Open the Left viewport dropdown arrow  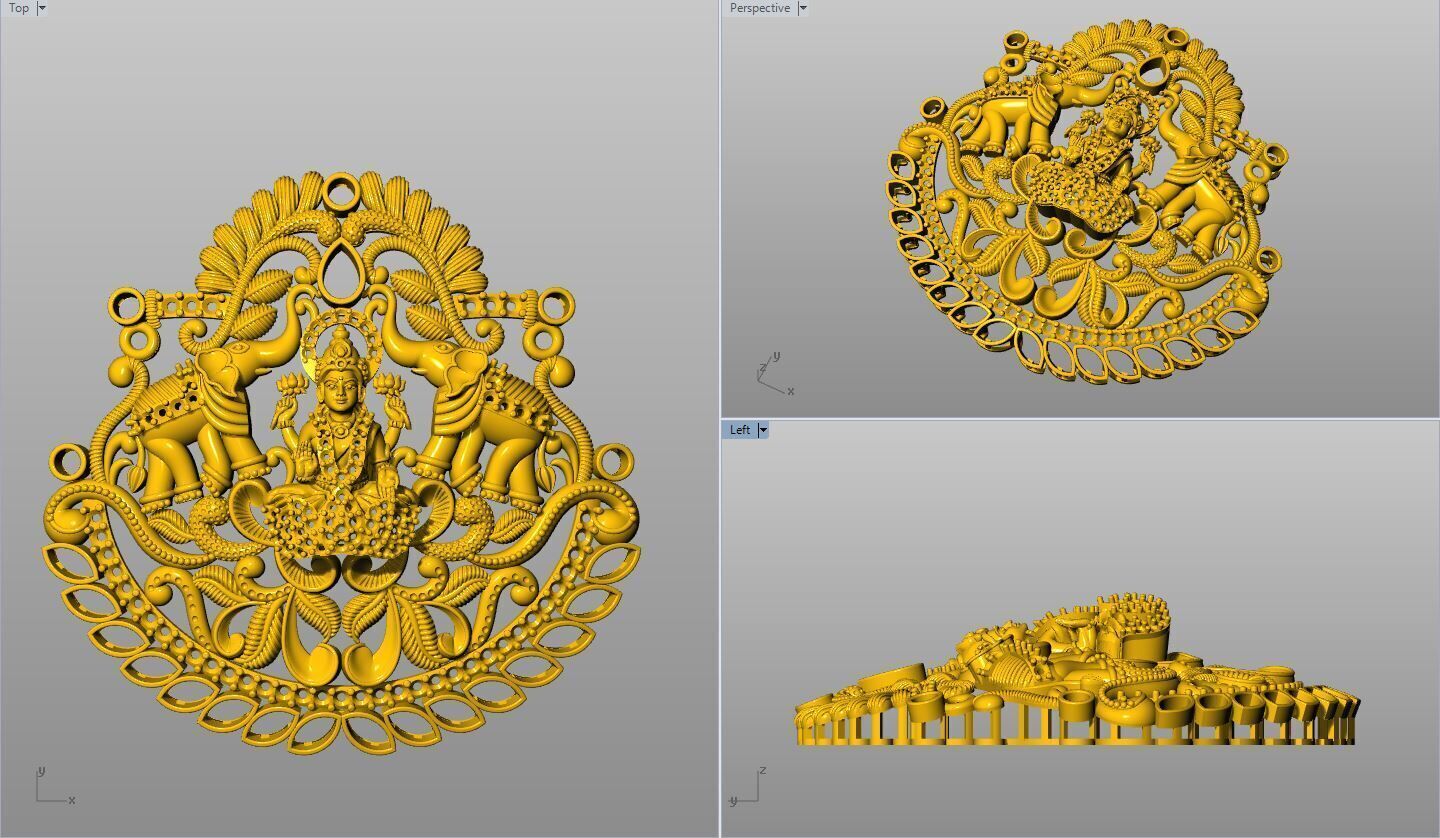[x=763, y=430]
